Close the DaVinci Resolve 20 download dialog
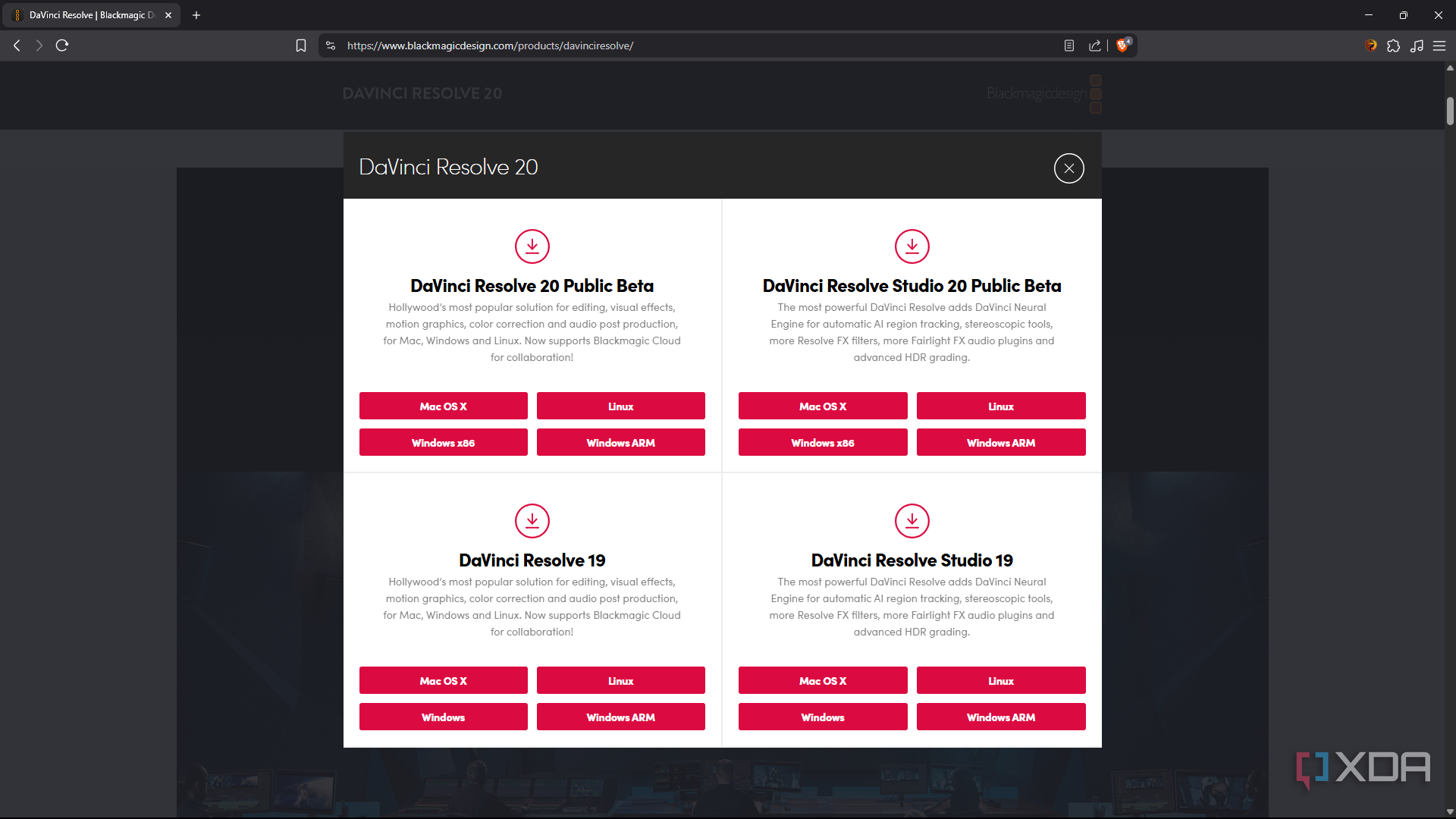 [x=1068, y=168]
